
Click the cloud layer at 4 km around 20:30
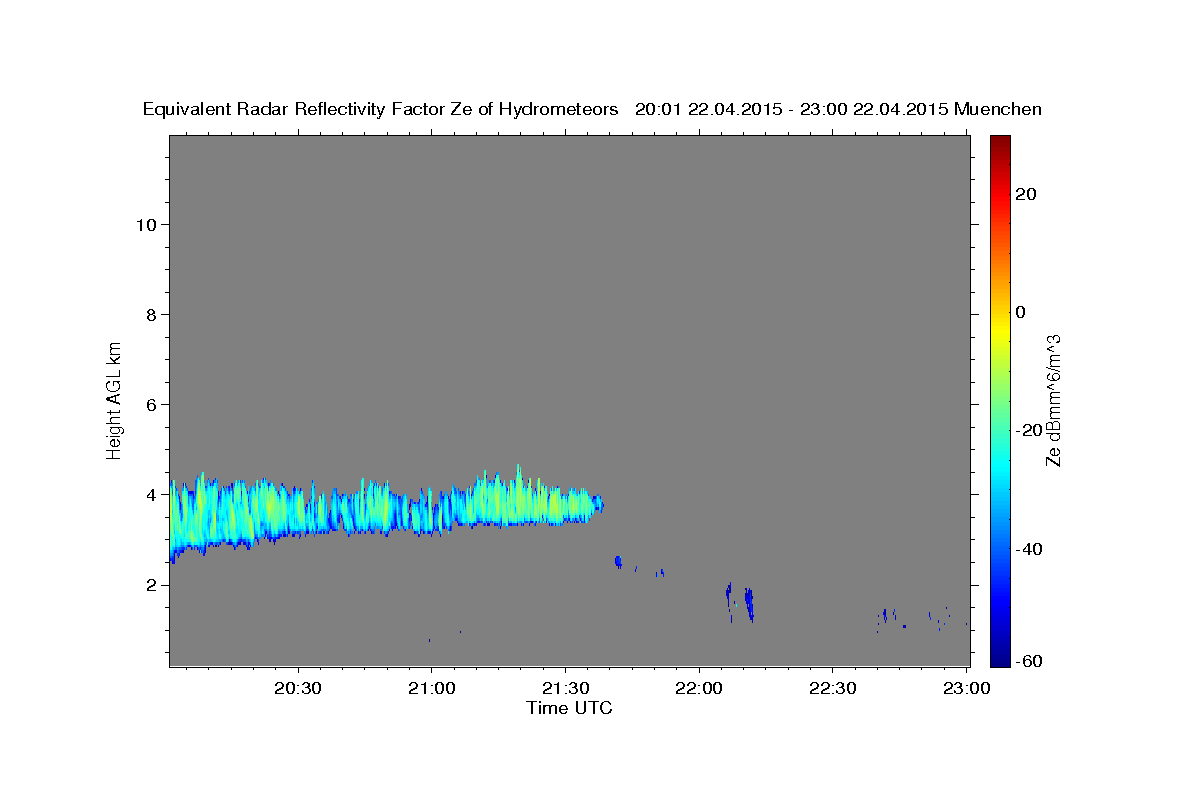pos(297,510)
